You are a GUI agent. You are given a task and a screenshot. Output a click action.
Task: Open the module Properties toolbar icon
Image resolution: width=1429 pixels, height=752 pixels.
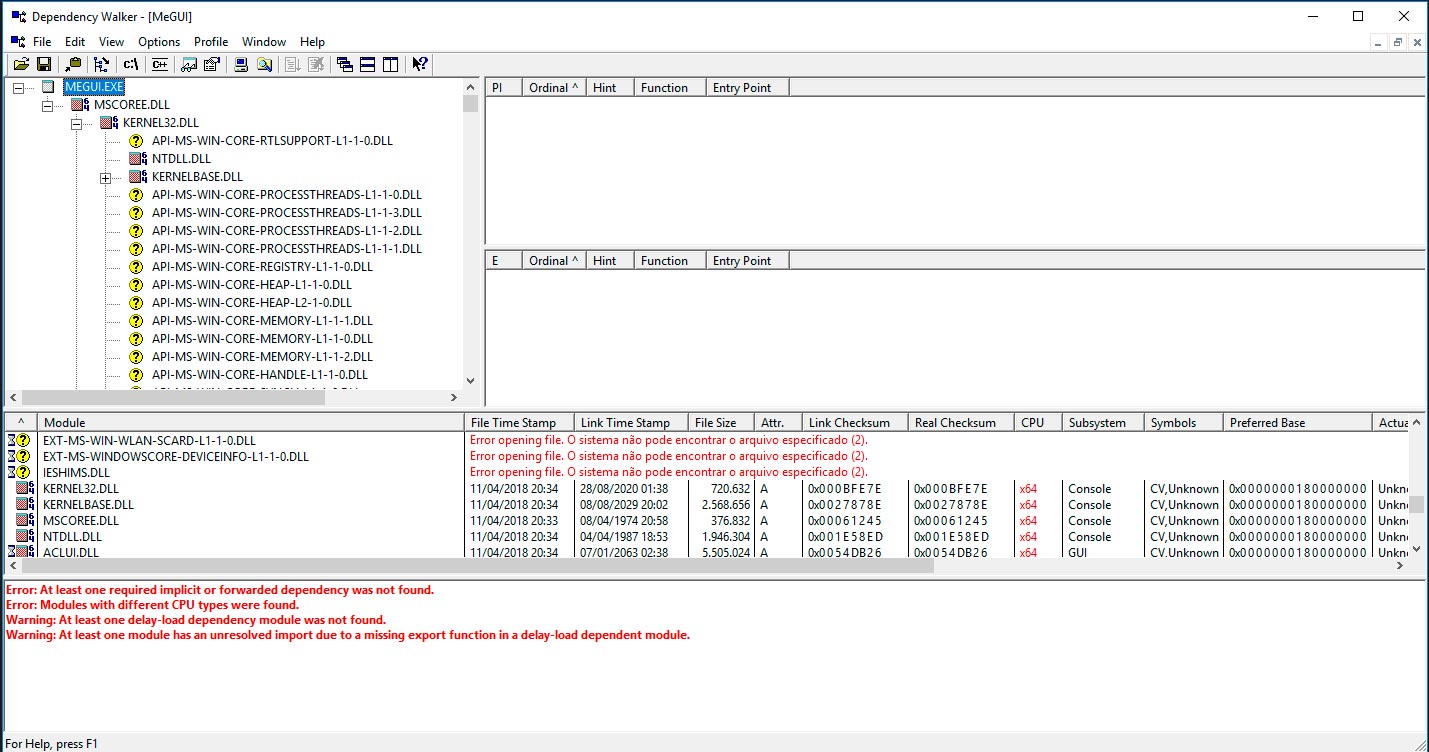click(211, 64)
